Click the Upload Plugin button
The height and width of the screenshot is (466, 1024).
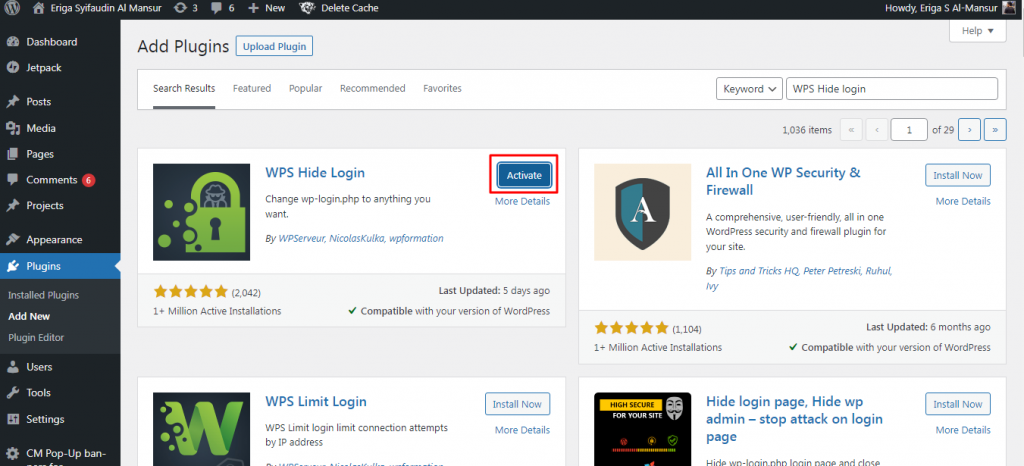pos(274,47)
